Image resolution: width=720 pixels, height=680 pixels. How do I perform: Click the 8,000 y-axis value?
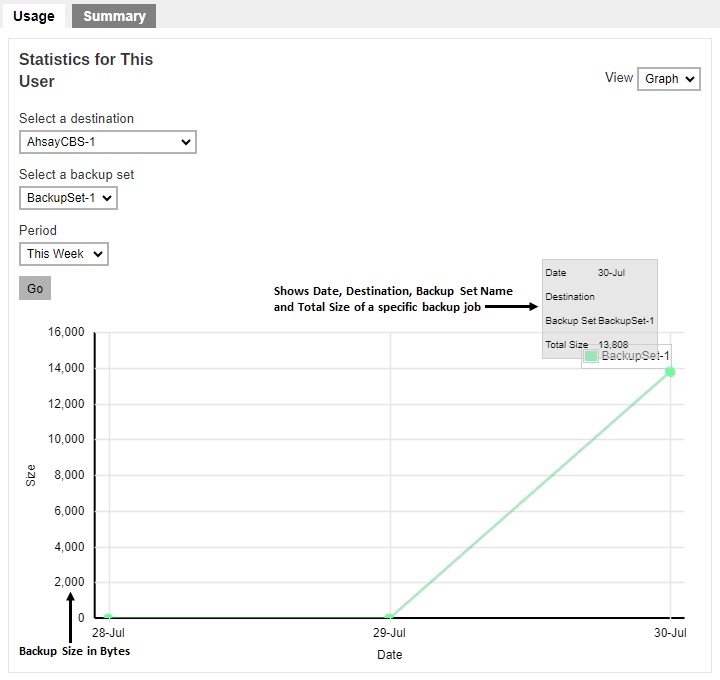69,475
